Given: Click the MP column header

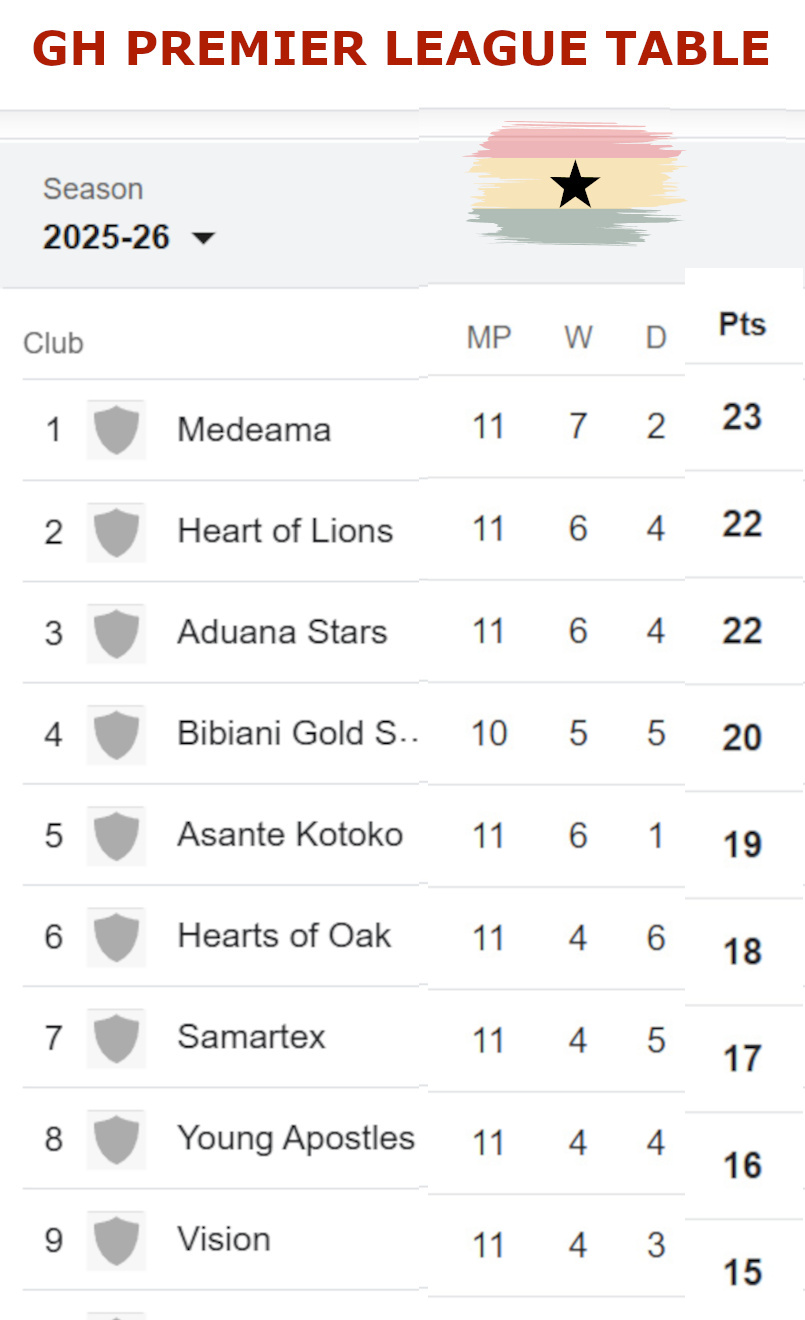Looking at the screenshot, I should pos(488,338).
